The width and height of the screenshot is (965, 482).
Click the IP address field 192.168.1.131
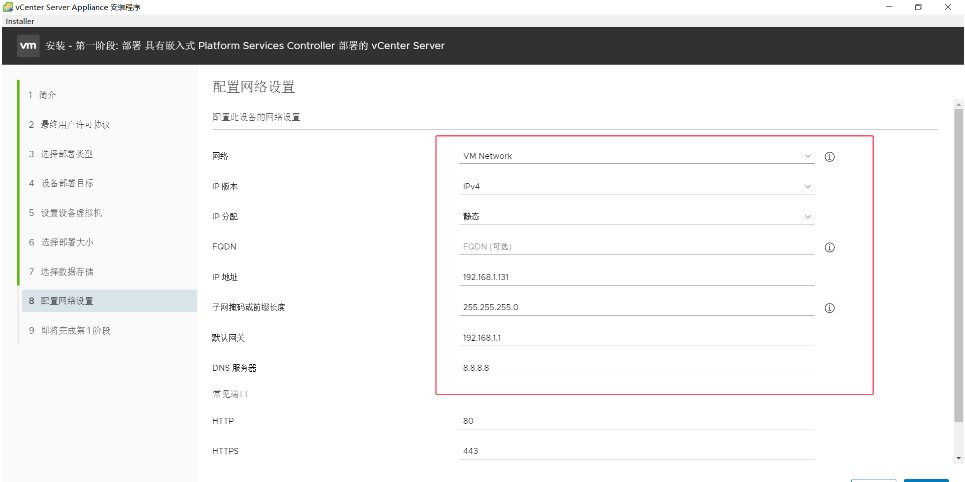[636, 277]
